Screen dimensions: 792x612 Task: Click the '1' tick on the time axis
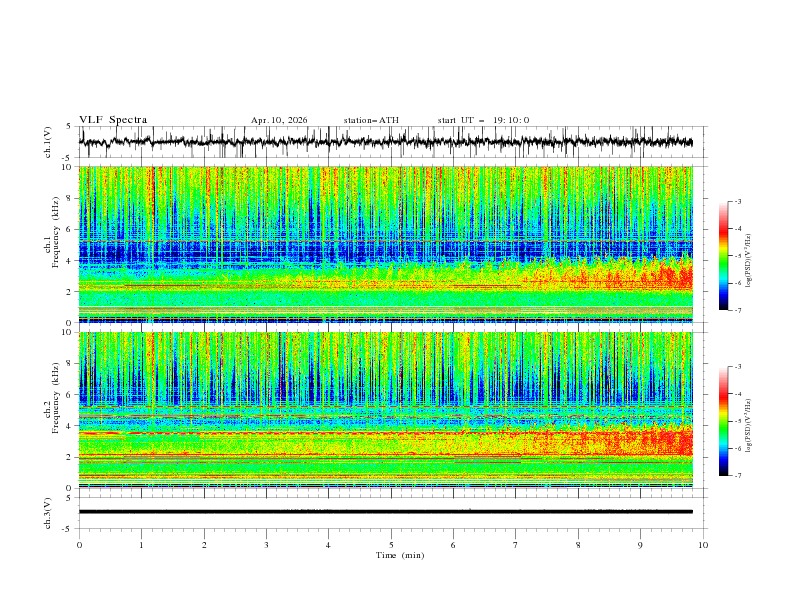point(142,545)
